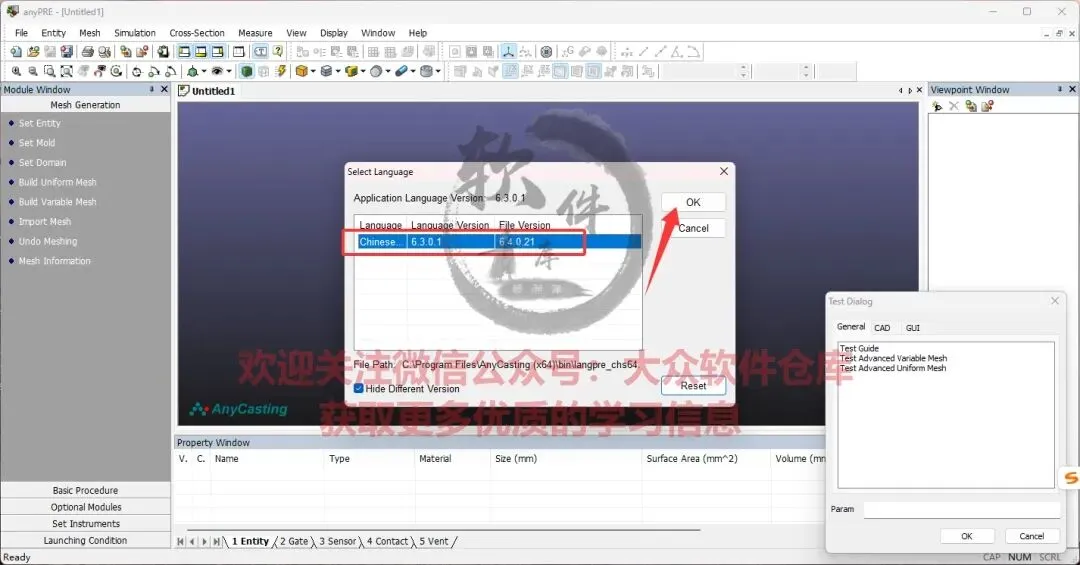Screen dimensions: 1080x565
Task: Open the orange box entity dropdown arrow
Action: coord(313,71)
